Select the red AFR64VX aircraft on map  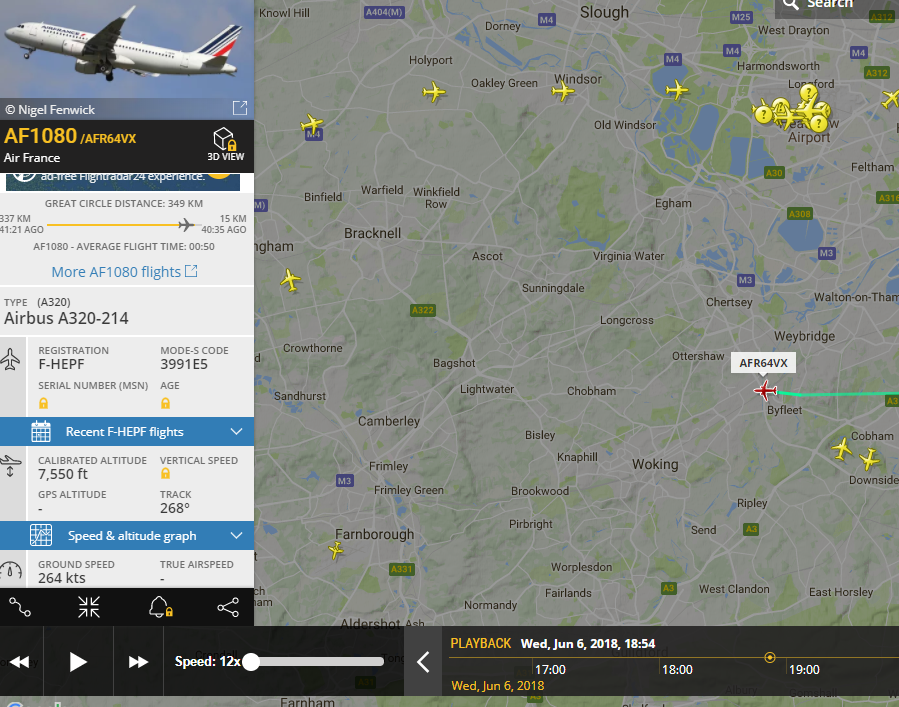click(x=765, y=391)
